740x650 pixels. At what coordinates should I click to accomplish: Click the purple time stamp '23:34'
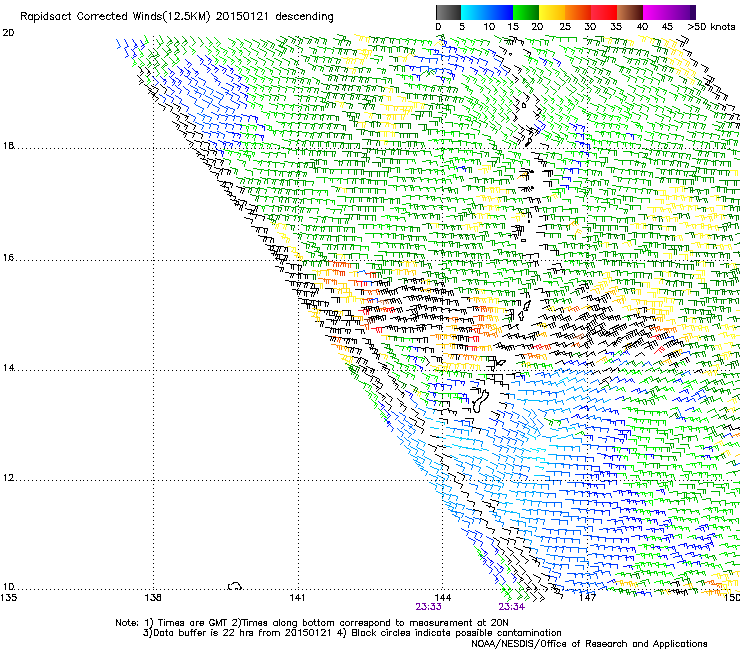(512, 607)
